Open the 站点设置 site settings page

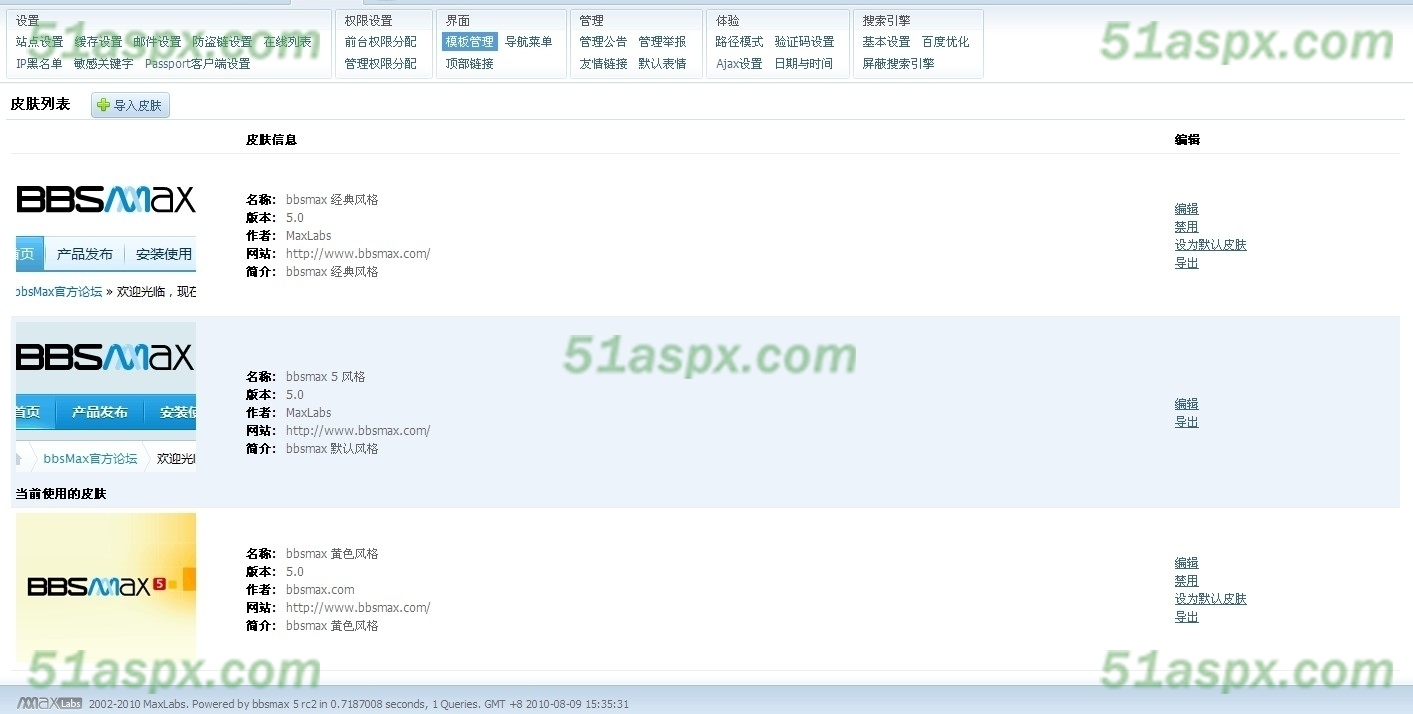coord(39,42)
